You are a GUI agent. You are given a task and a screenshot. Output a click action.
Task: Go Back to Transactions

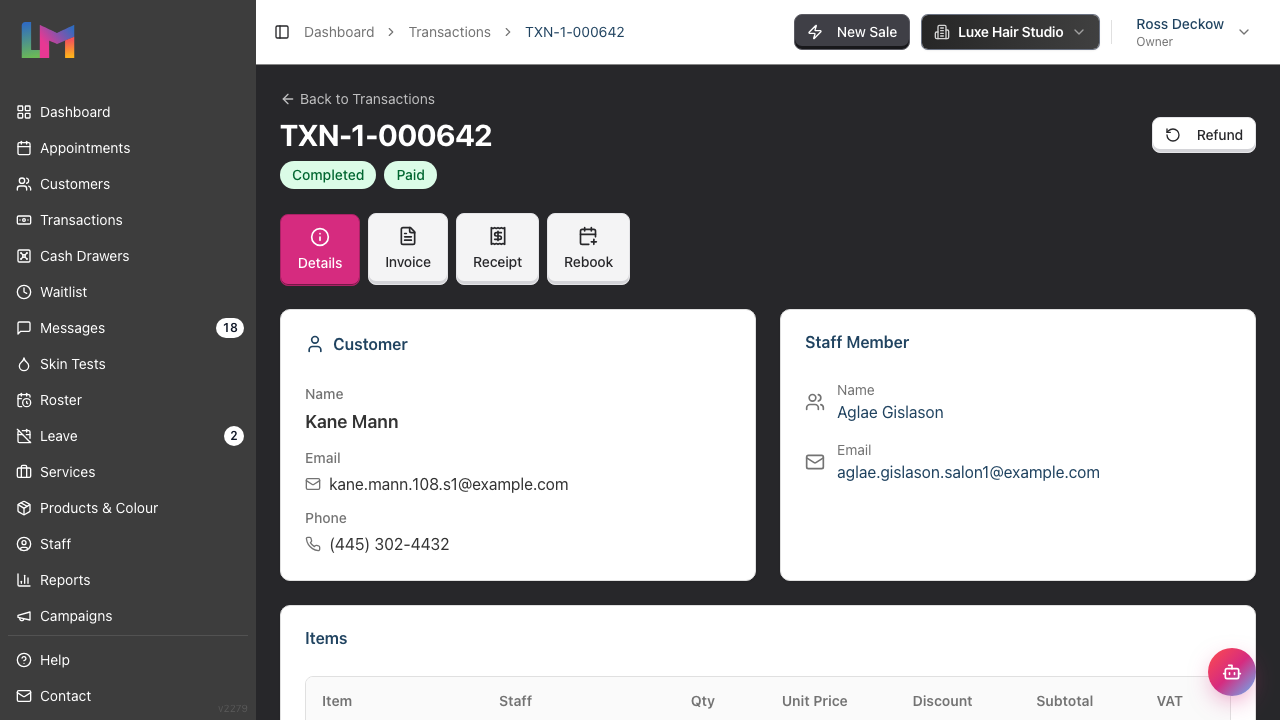pos(358,99)
